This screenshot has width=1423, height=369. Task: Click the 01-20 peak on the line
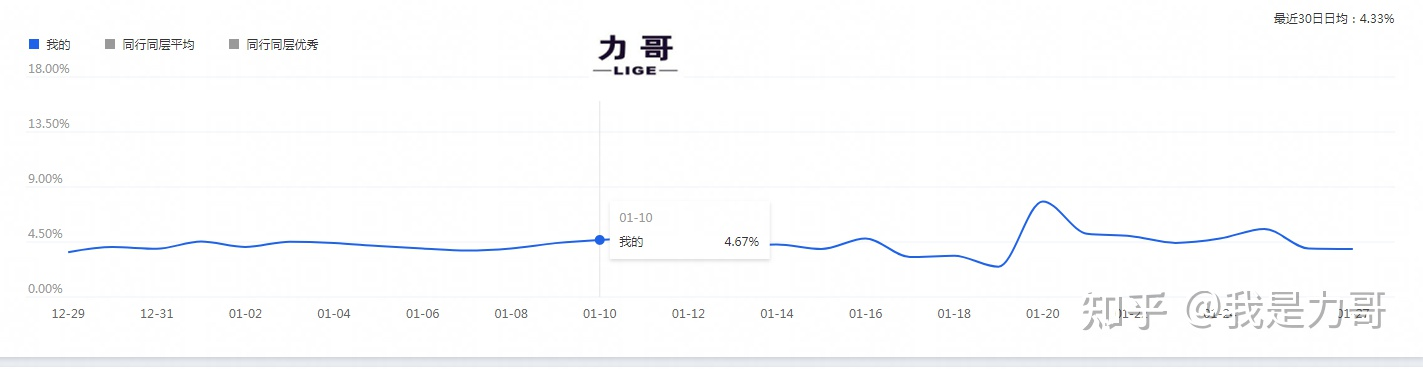click(1043, 202)
